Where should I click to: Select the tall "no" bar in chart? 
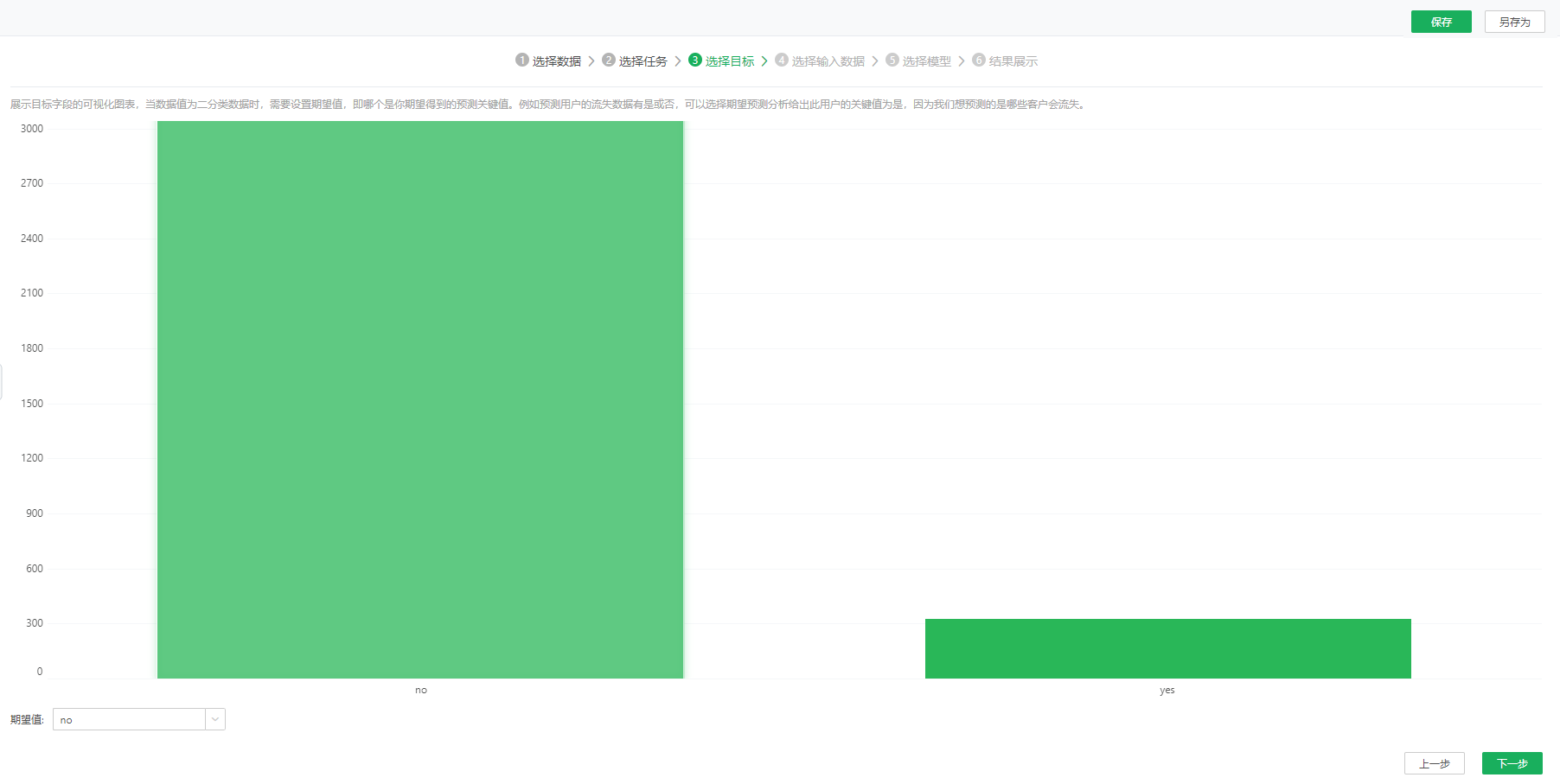pyautogui.click(x=420, y=399)
